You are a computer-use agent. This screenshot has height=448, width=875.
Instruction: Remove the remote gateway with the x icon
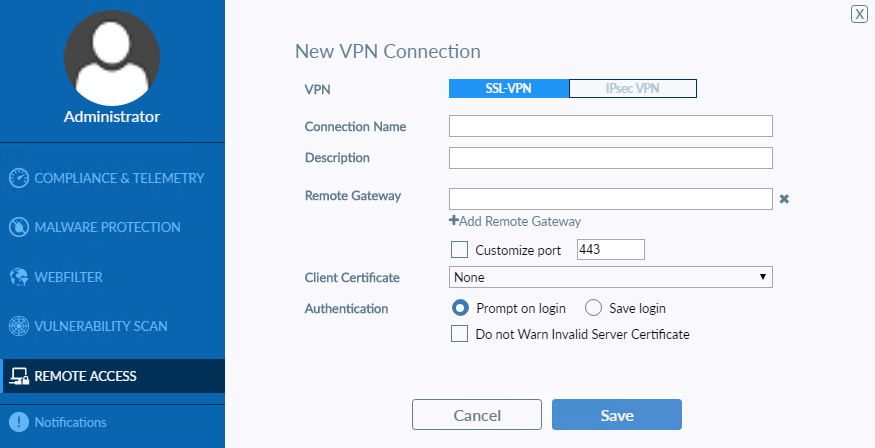tap(785, 199)
